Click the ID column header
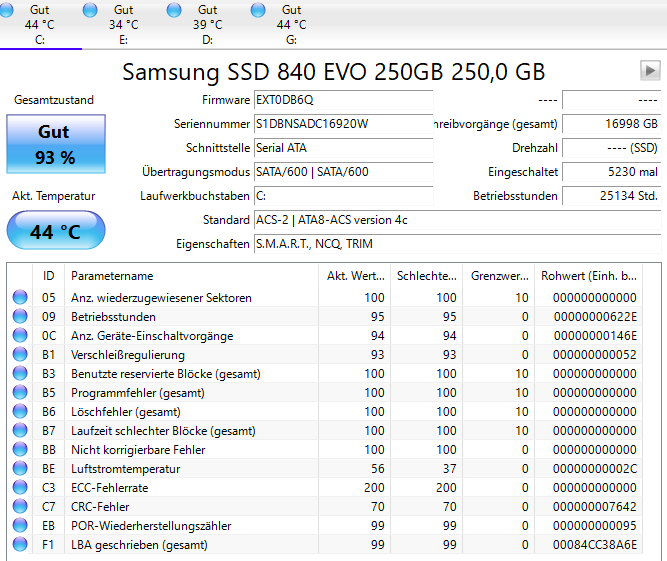 coord(48,276)
